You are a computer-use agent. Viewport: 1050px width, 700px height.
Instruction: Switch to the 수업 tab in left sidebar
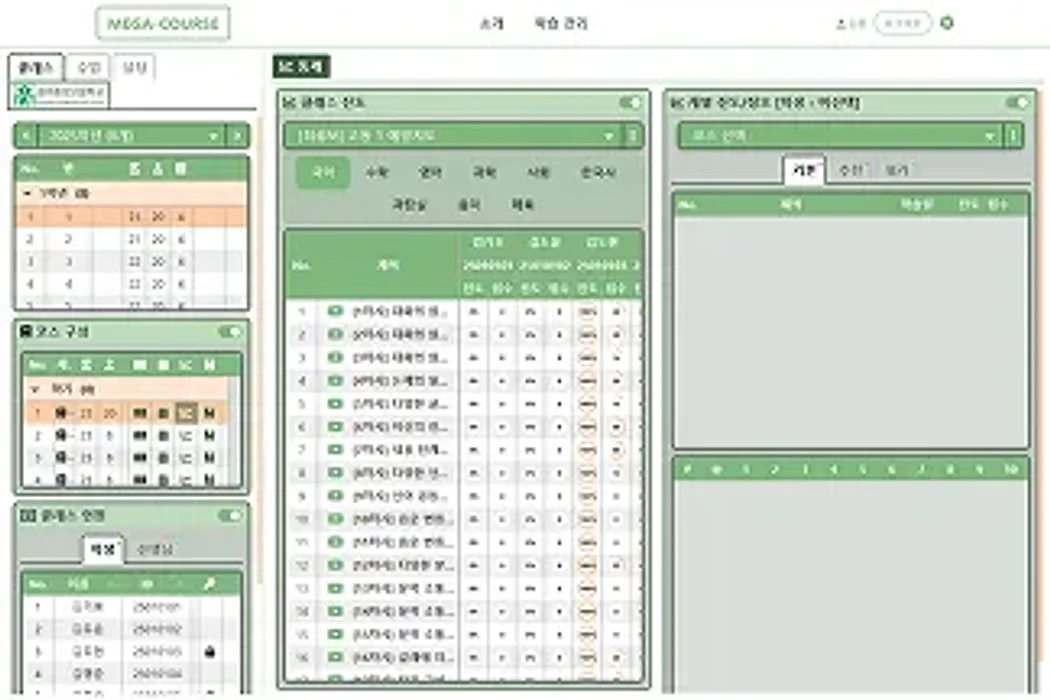pos(88,67)
